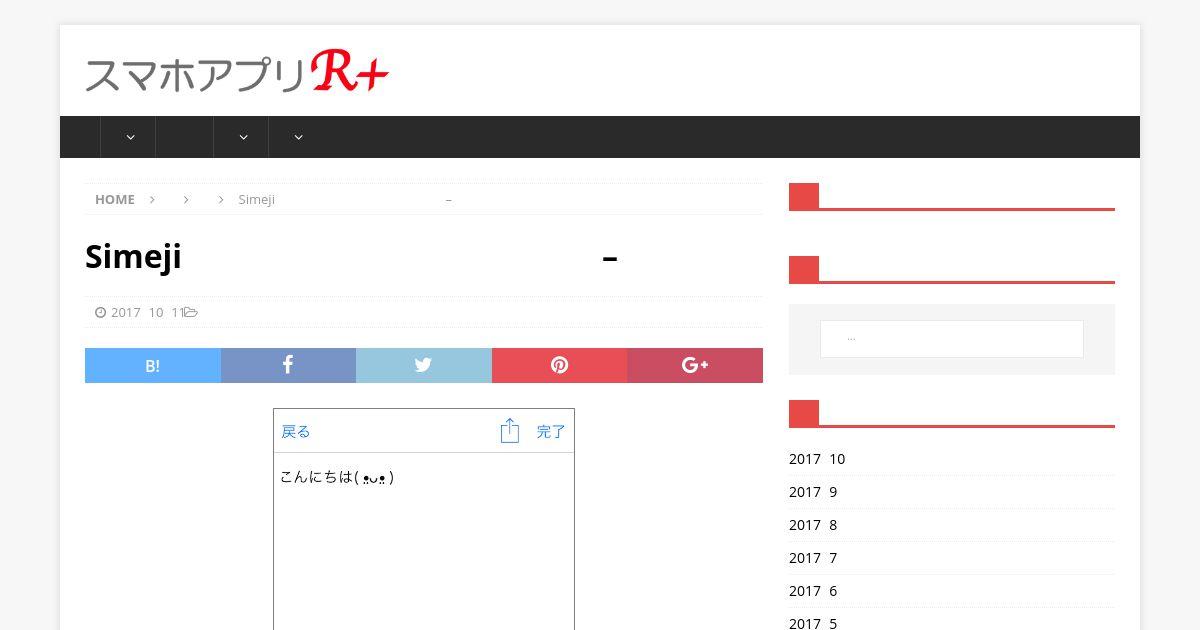Click the text こんにちは in the screenshot
Screen dimensions: 1200x630
coord(317,477)
